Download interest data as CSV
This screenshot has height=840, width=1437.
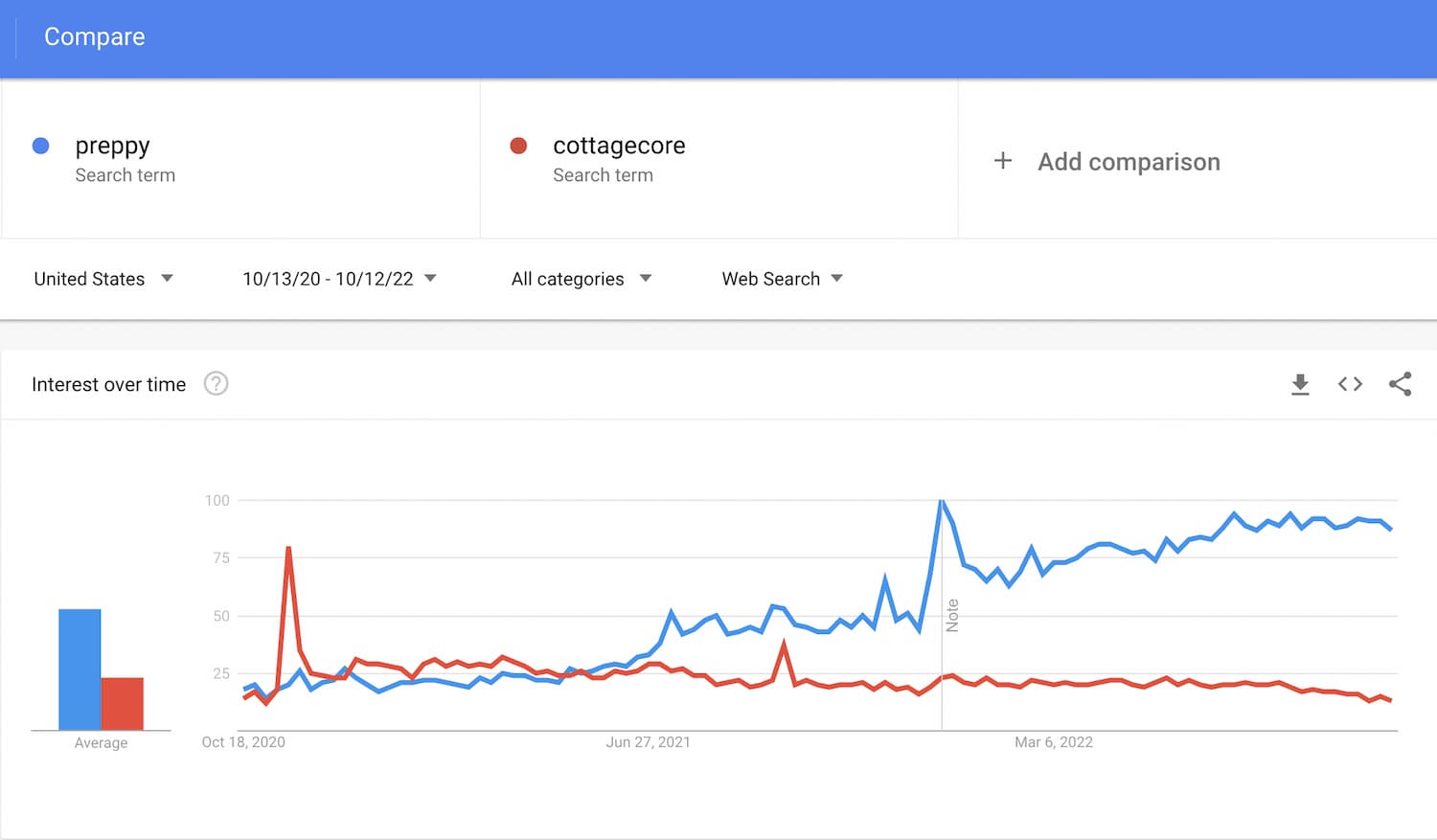(1300, 384)
